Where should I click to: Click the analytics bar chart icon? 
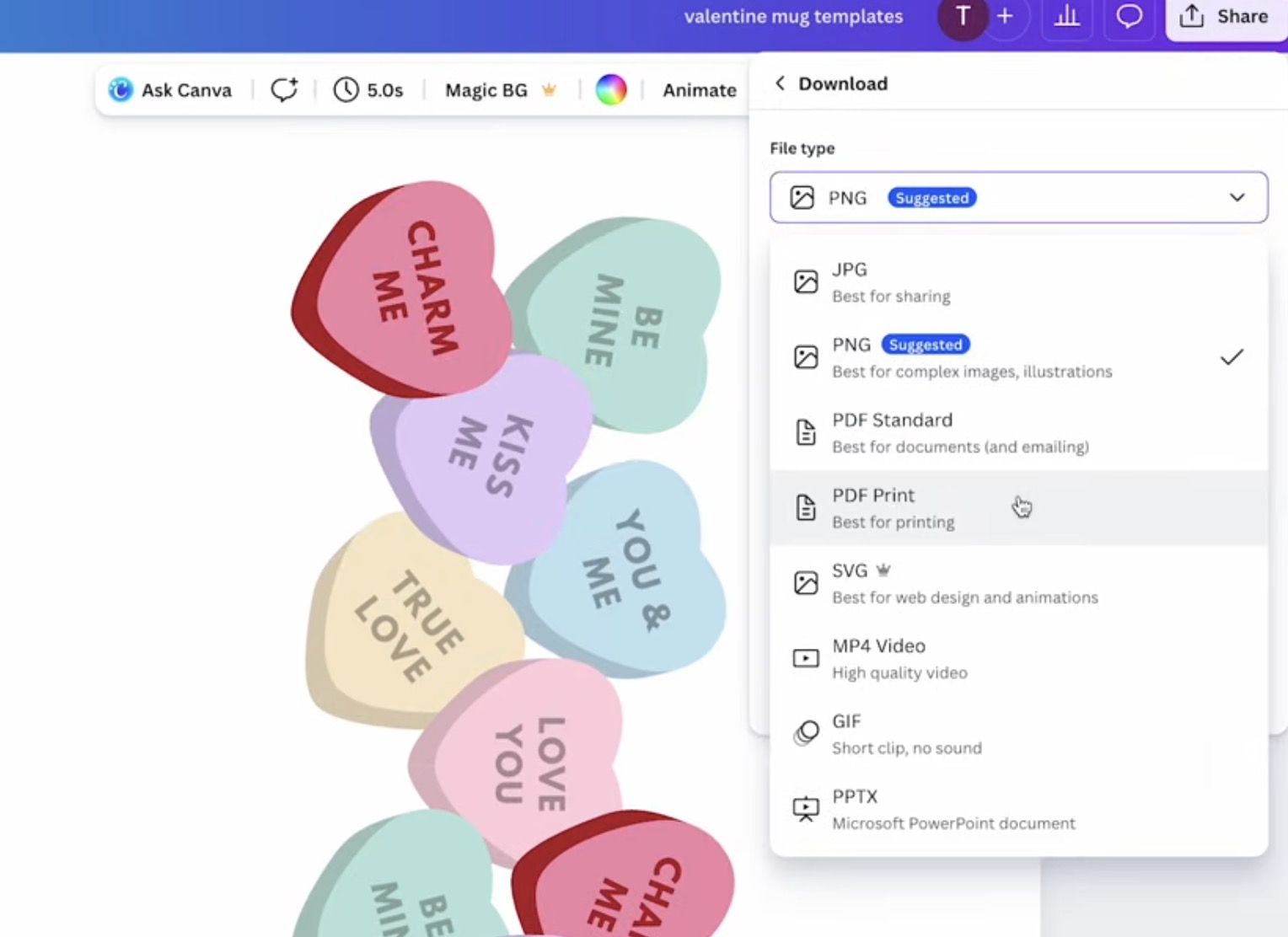coord(1066,17)
